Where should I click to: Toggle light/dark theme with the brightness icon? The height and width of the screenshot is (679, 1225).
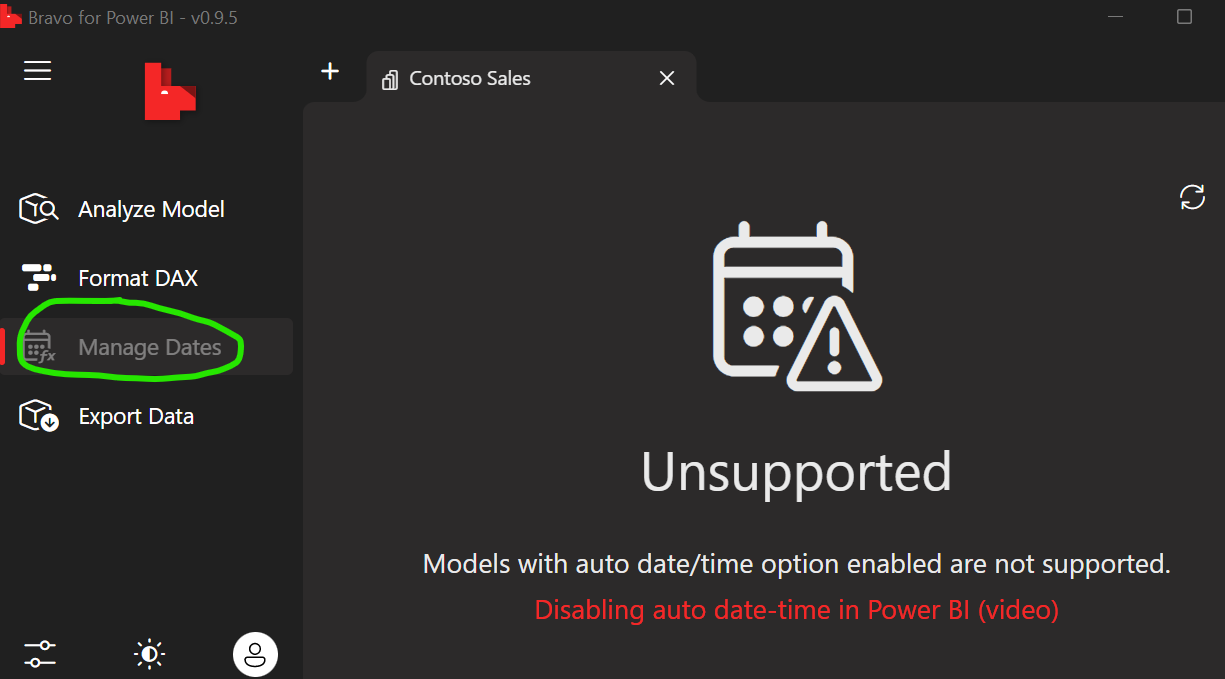point(148,653)
